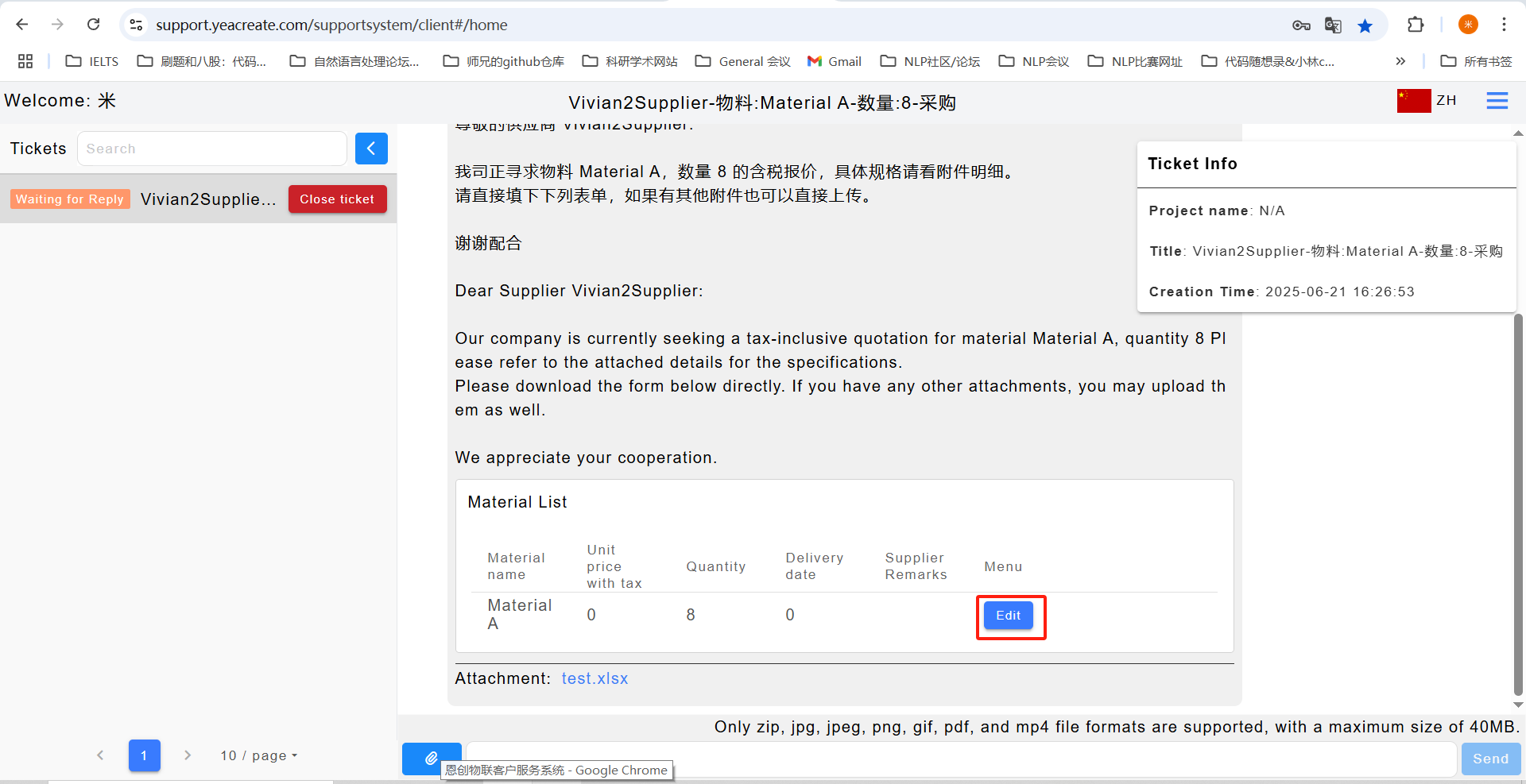
Task: Click Edit button for Material A
Action: [x=1008, y=616]
